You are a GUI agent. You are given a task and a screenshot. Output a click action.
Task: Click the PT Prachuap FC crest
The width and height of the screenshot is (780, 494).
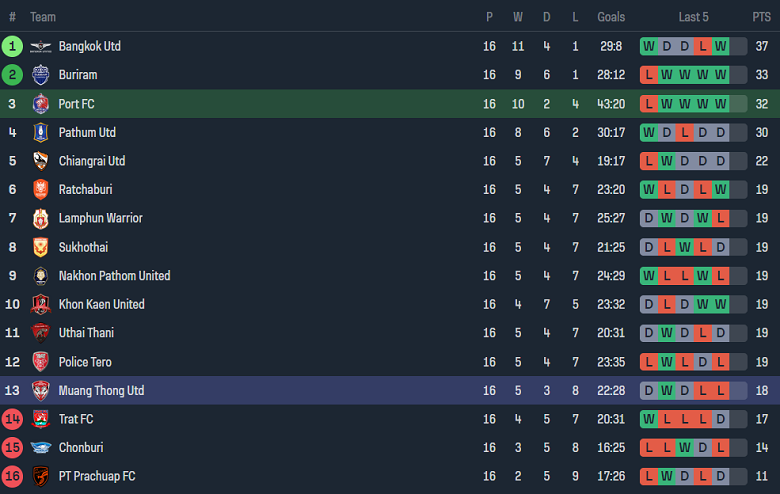point(40,476)
